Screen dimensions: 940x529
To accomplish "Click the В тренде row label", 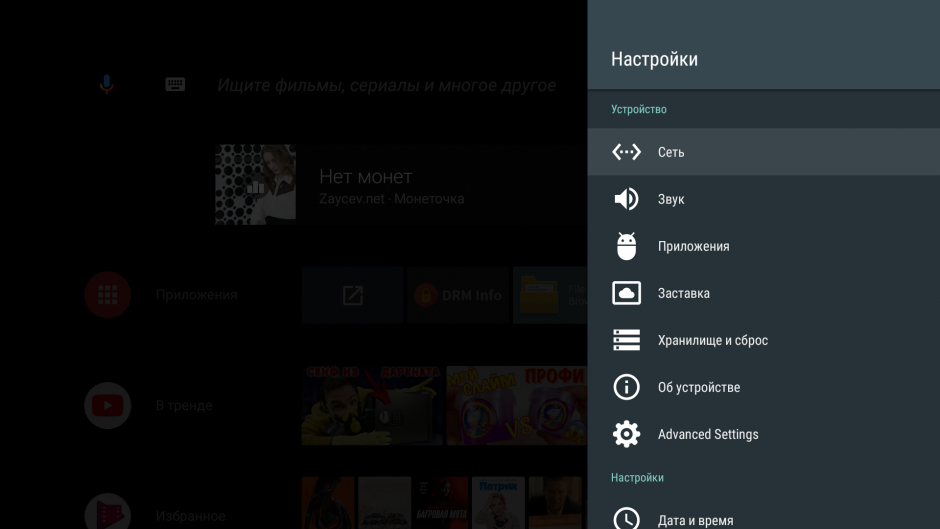I will click(184, 405).
